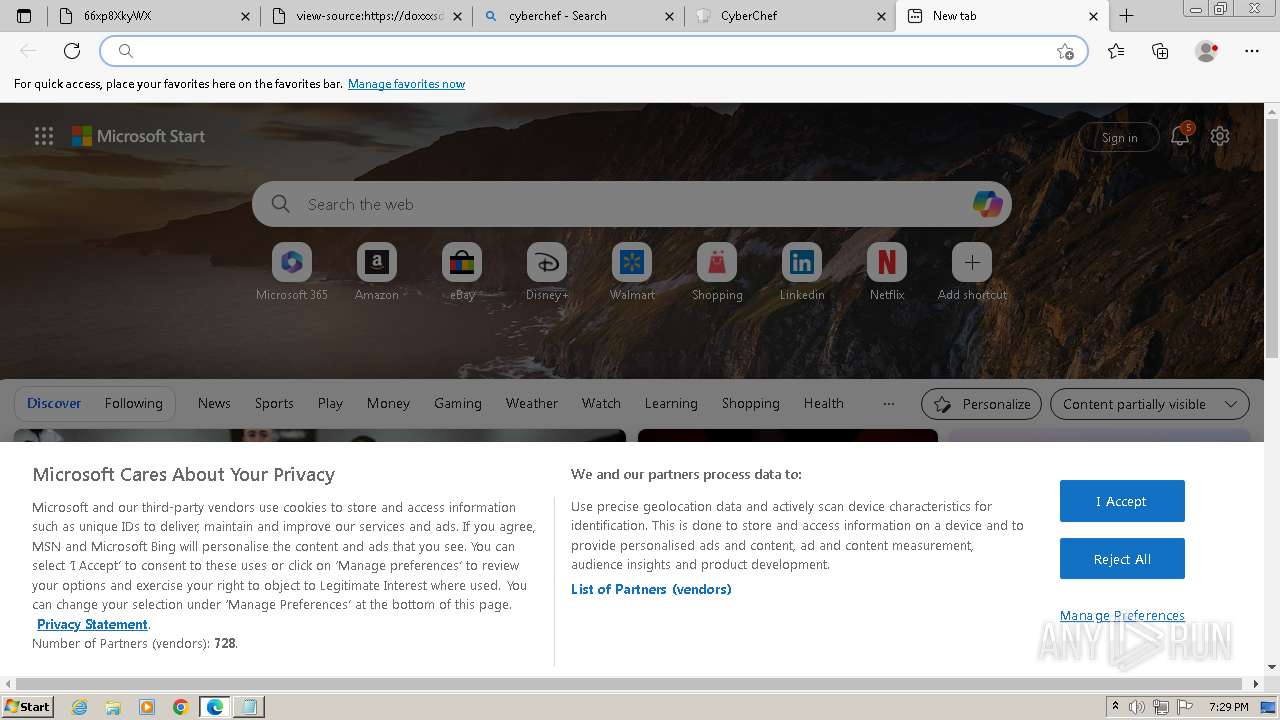The image size is (1280, 720).
Task: Open the Weather category
Action: coord(532,403)
